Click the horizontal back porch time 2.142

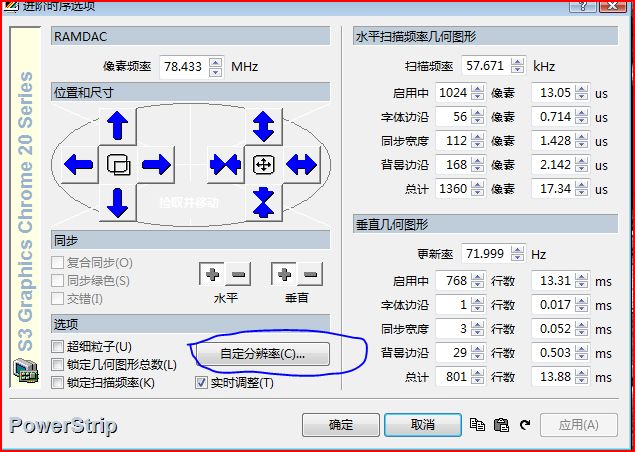click(555, 164)
